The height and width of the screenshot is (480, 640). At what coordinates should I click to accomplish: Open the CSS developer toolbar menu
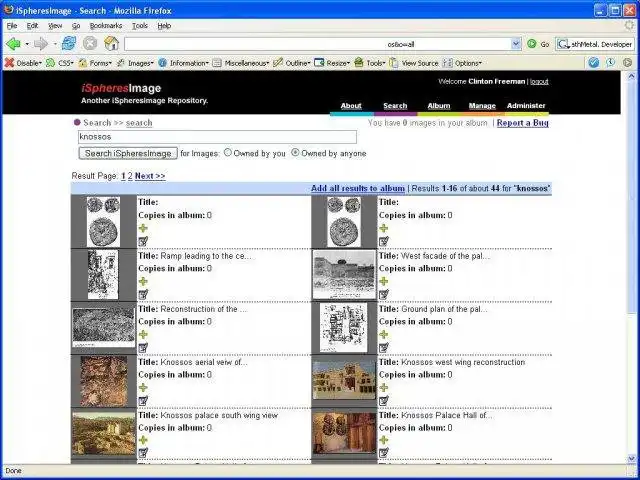60,63
